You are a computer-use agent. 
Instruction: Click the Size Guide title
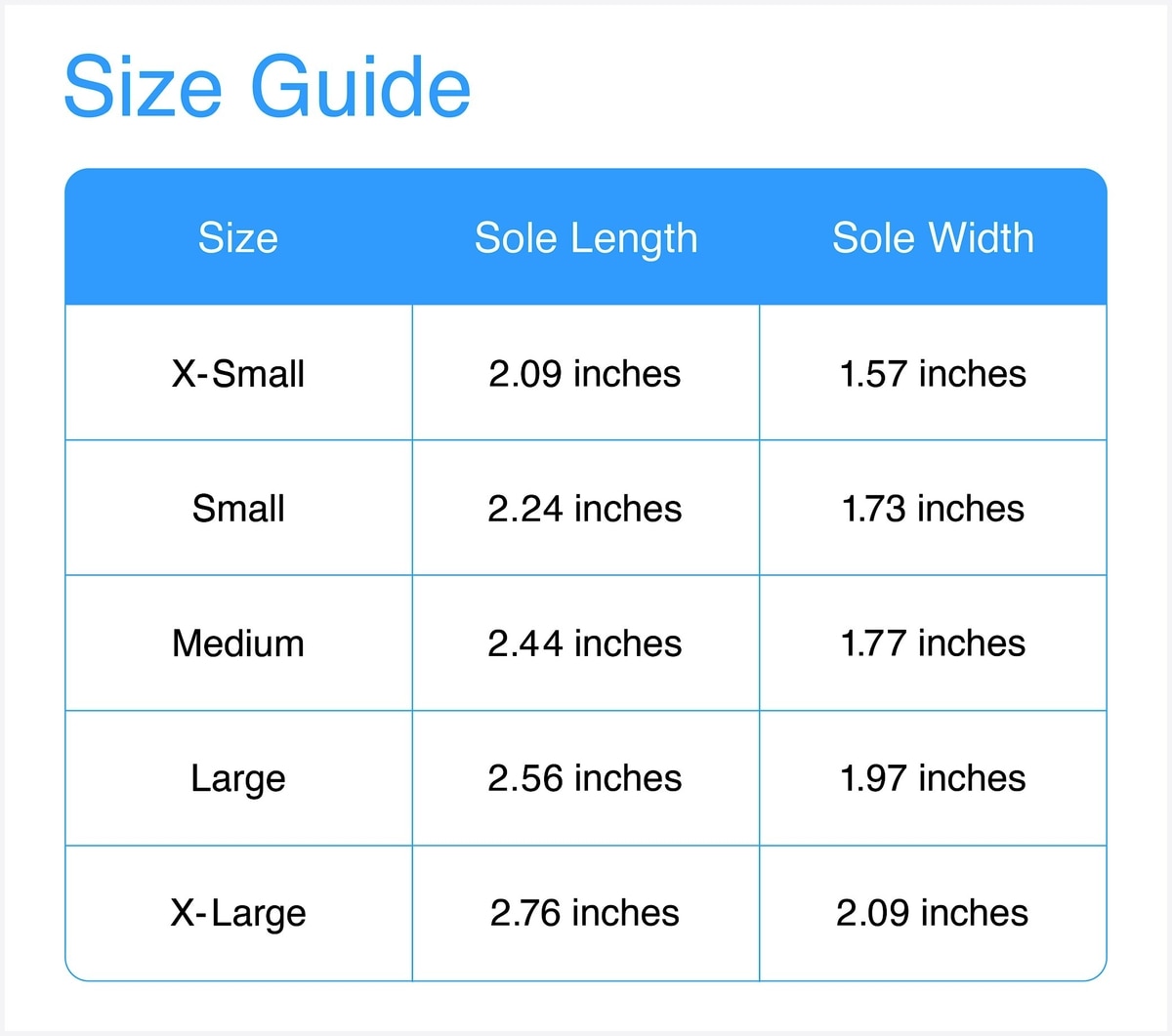267,87
